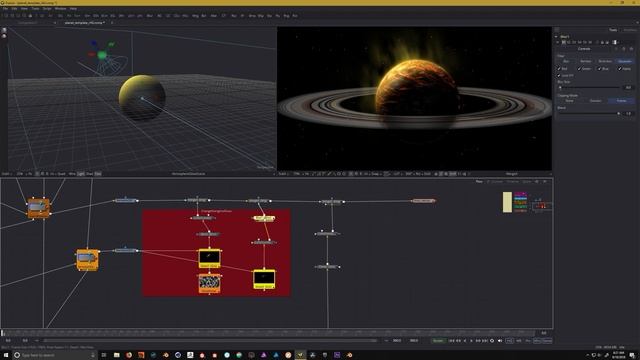Select the pink Saver node at flow right
Image resolution: width=640 pixels, height=360 pixels.
click(x=423, y=201)
